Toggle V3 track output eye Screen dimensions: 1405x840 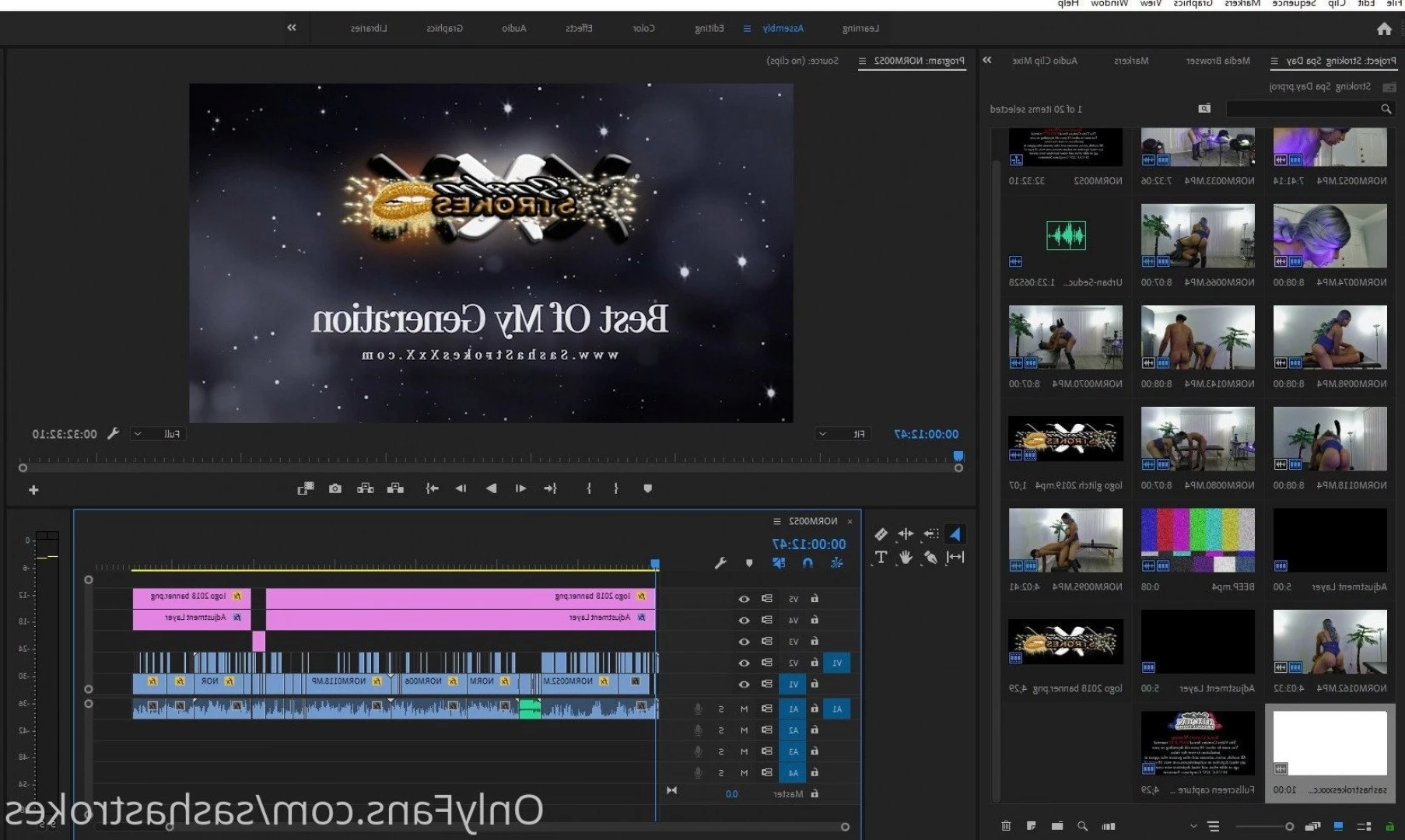[x=744, y=642]
